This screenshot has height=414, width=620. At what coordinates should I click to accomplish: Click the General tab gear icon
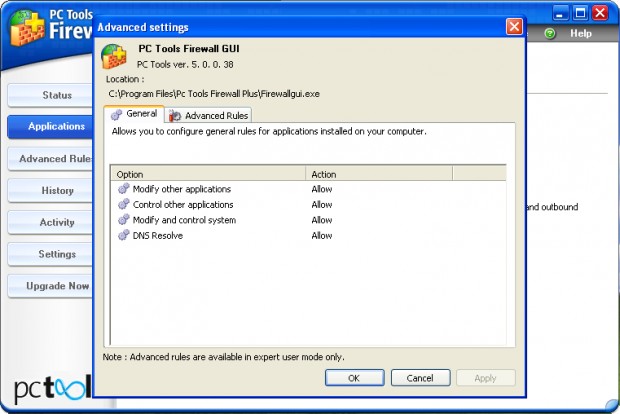pos(116,115)
